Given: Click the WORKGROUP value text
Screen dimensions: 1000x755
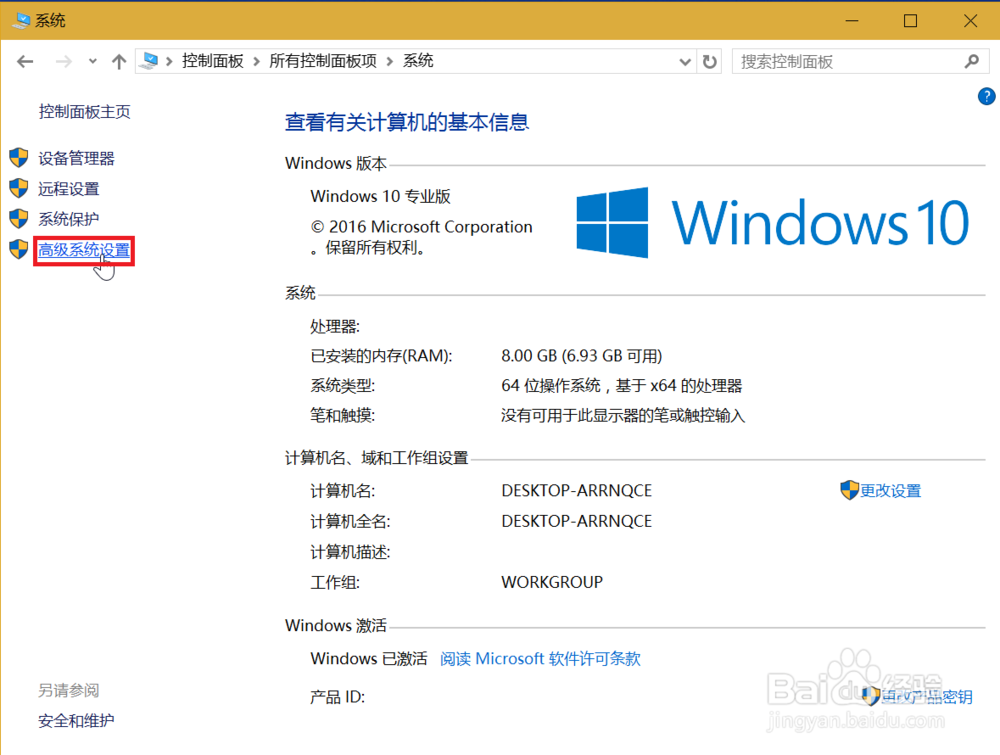Looking at the screenshot, I should pos(552,582).
